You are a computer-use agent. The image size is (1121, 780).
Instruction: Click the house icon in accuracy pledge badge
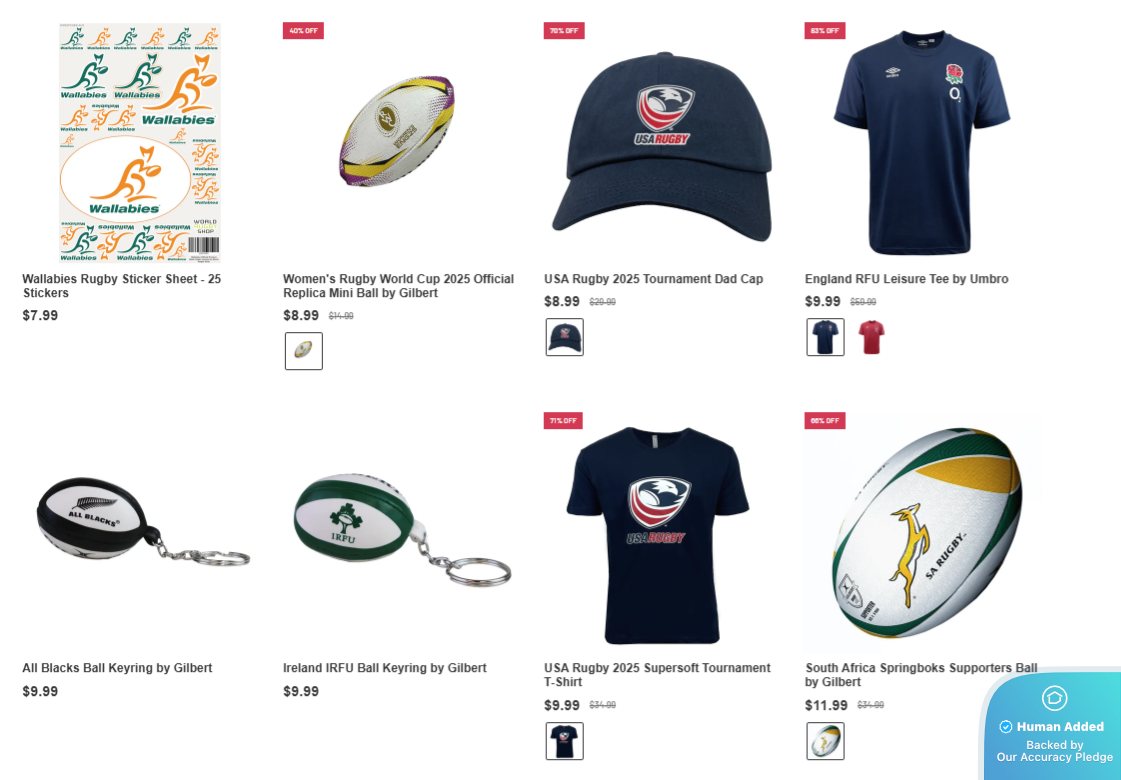point(1055,698)
